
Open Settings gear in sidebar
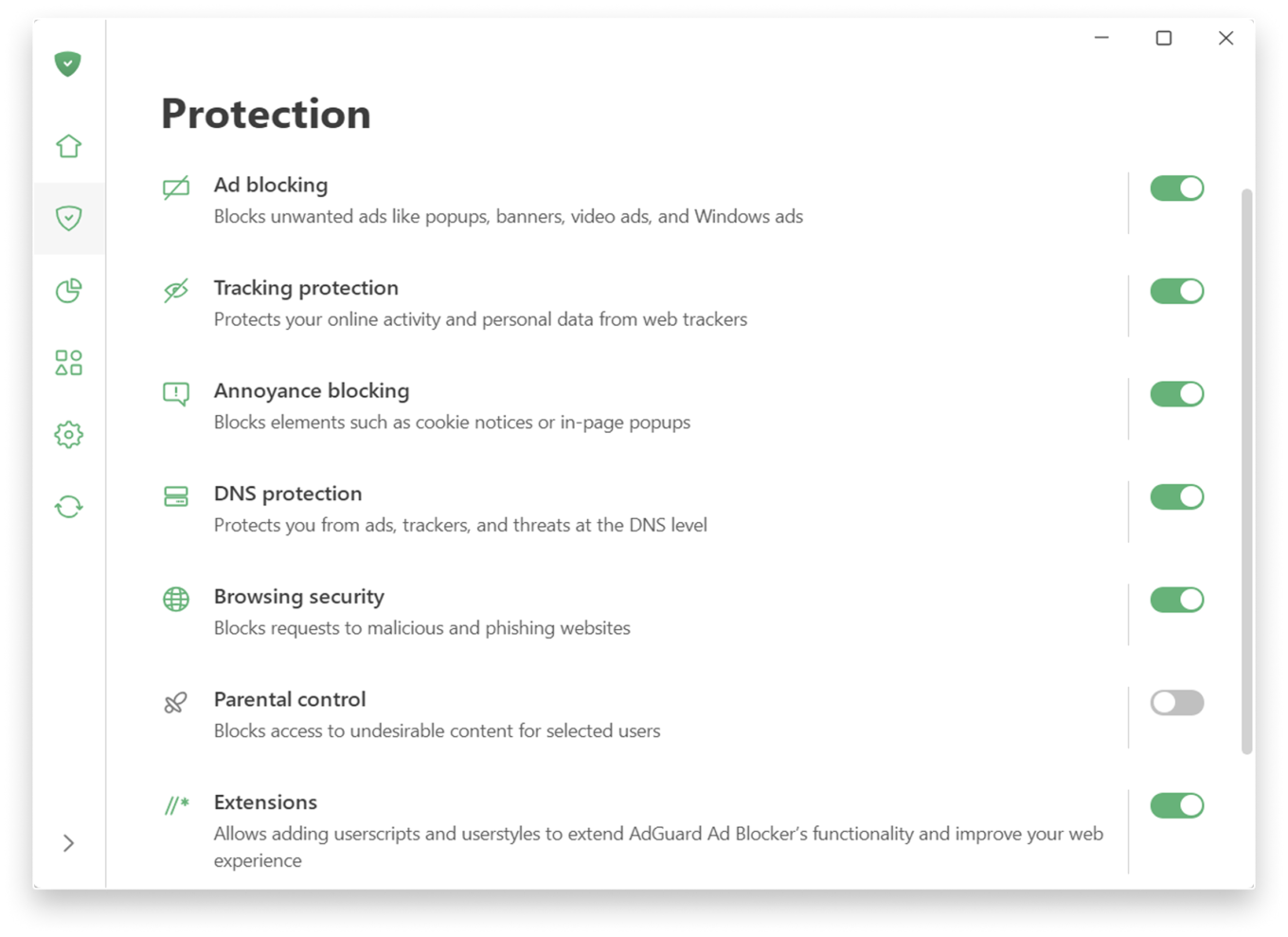click(x=68, y=435)
